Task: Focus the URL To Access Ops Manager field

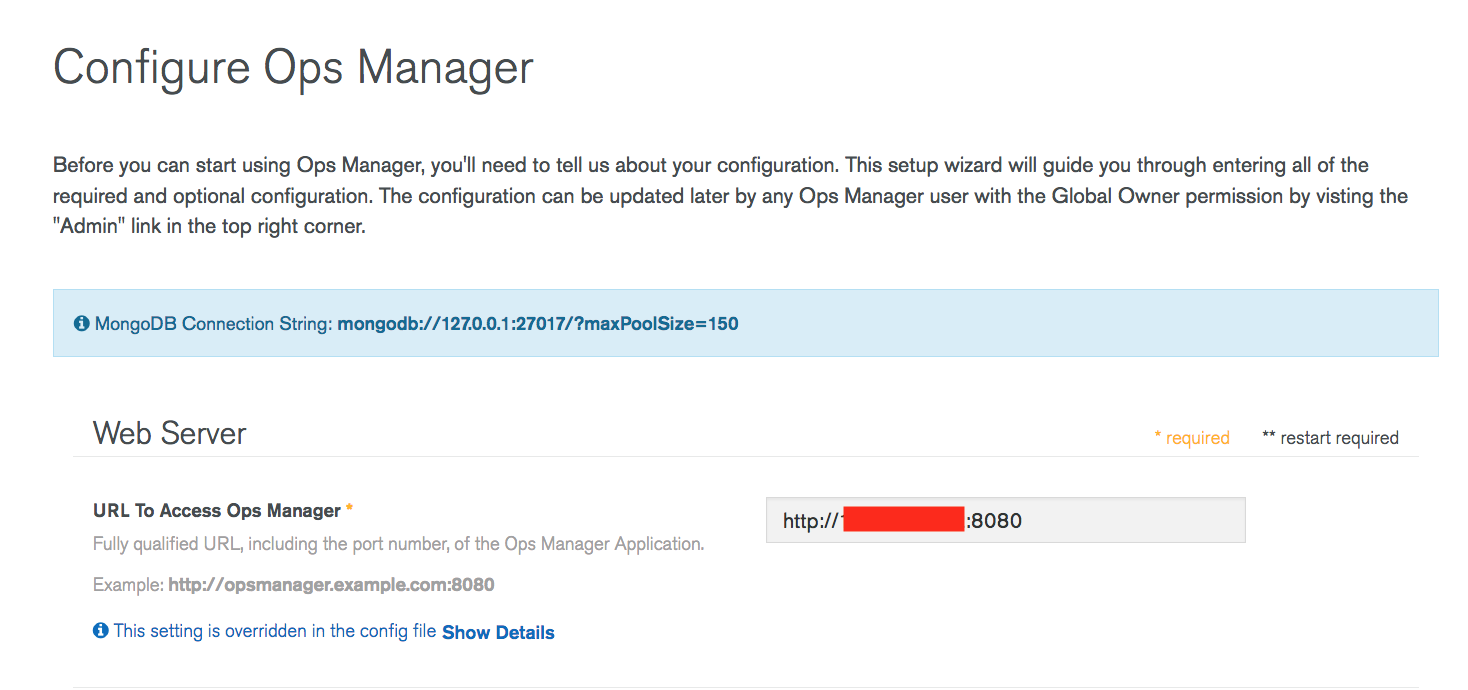Action: 1005,520
